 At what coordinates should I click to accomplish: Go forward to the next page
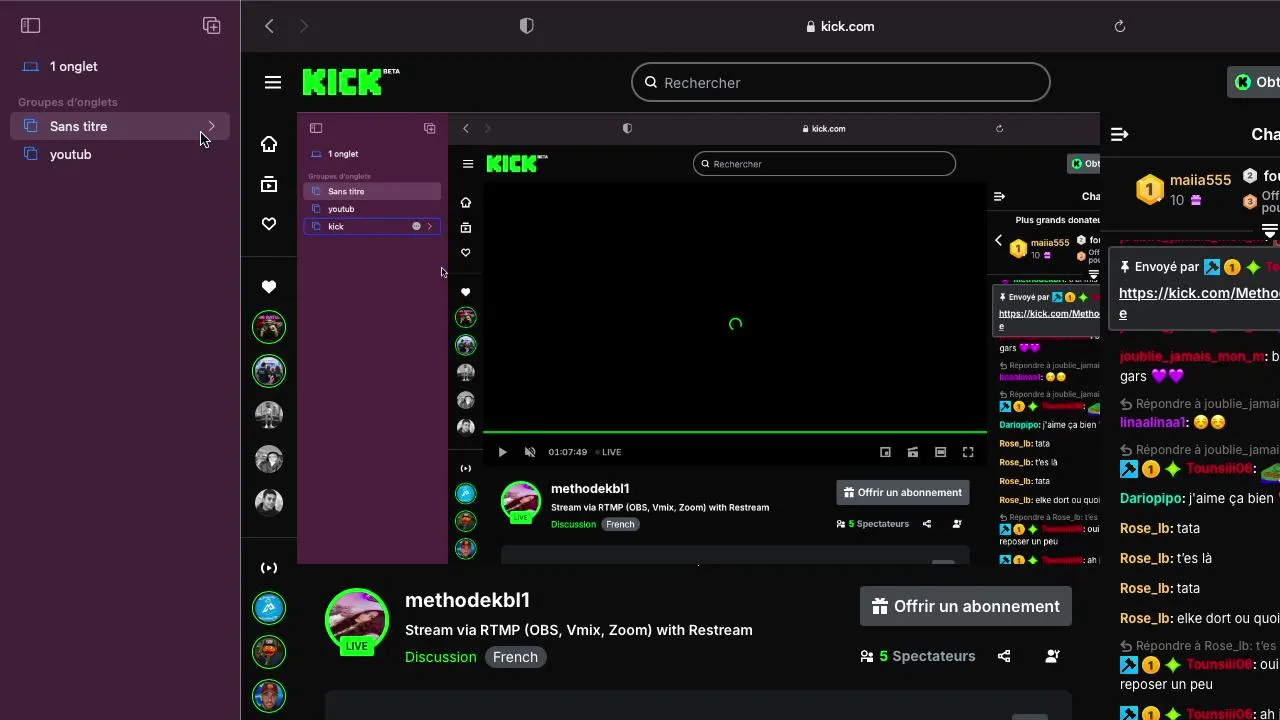(x=304, y=26)
